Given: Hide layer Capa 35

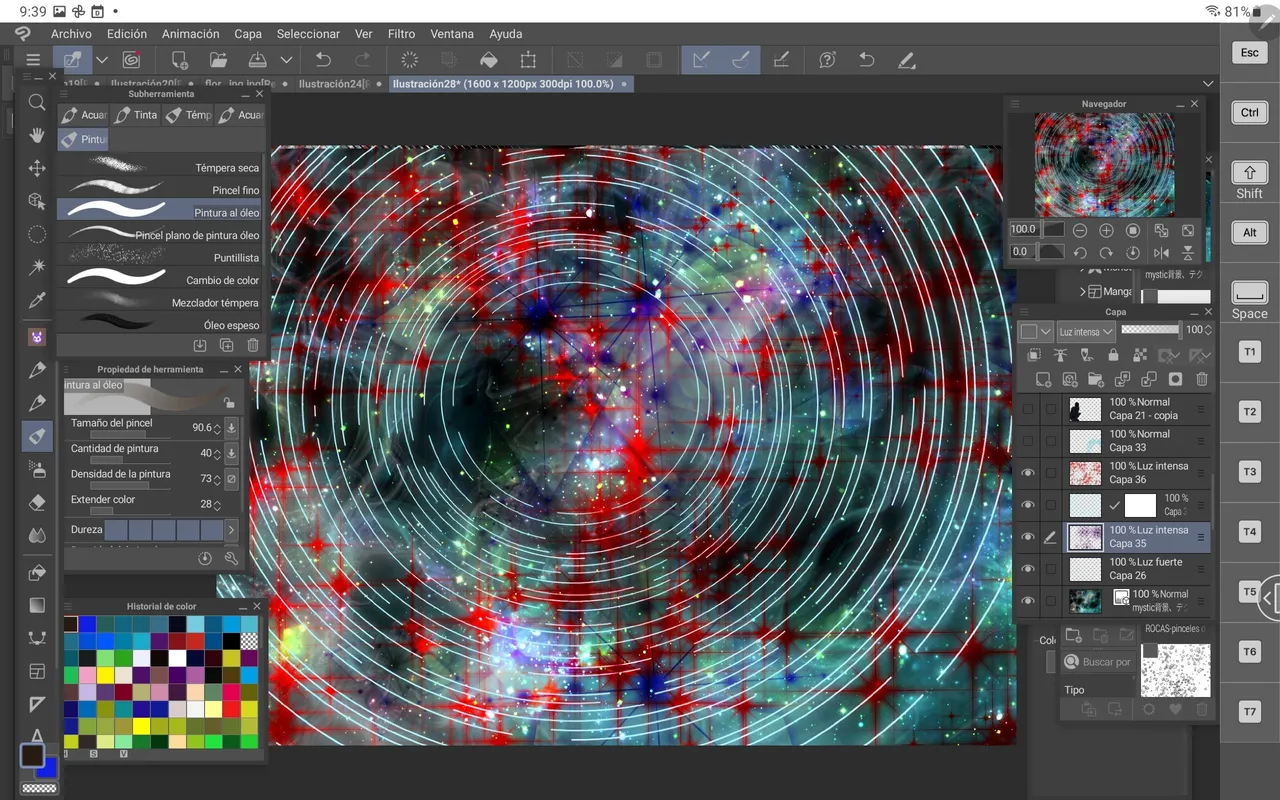Looking at the screenshot, I should coord(1028,537).
